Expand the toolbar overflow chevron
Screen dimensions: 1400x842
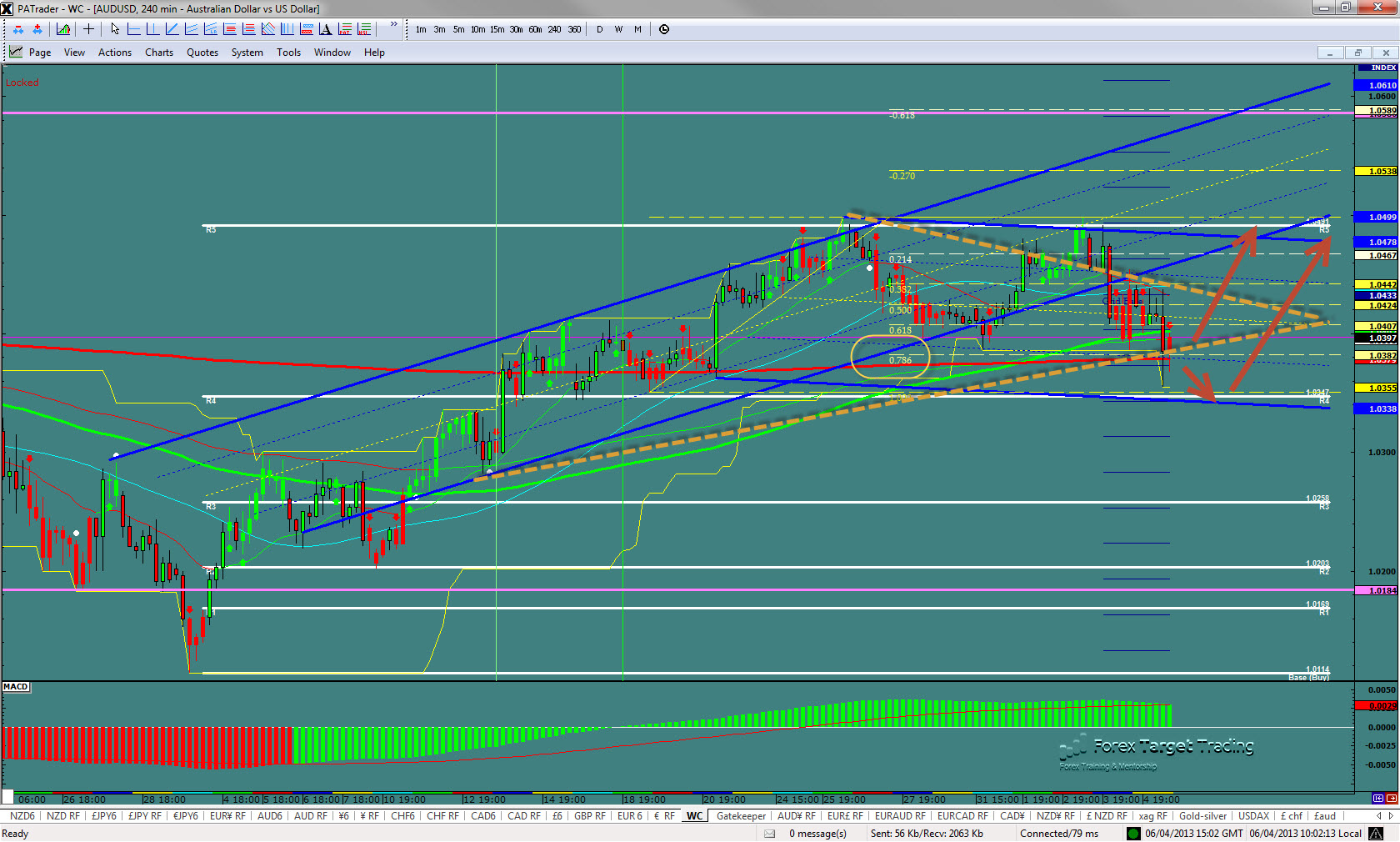(394, 24)
